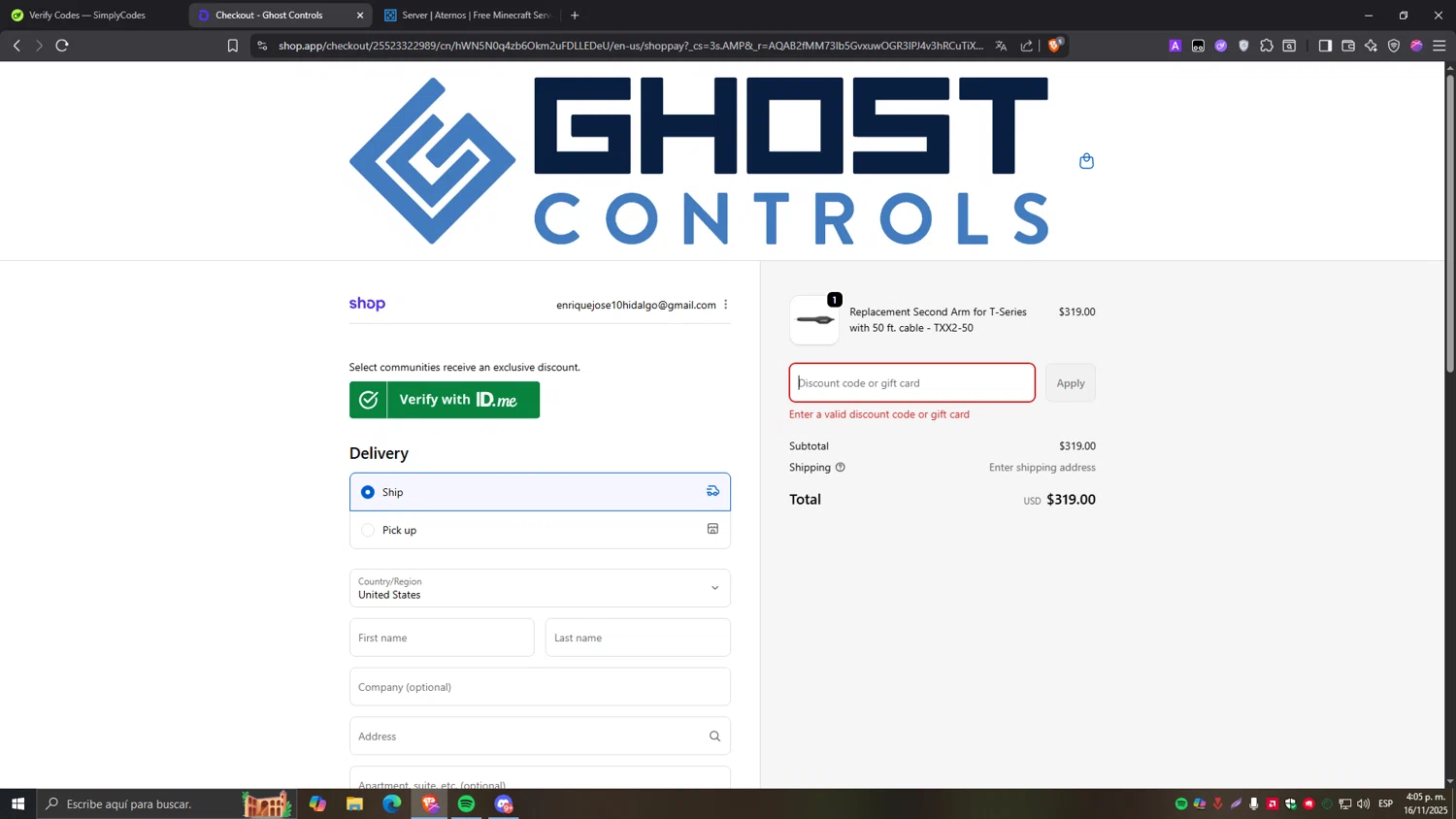
Task: Click the Company (optional) field
Action: point(540,687)
